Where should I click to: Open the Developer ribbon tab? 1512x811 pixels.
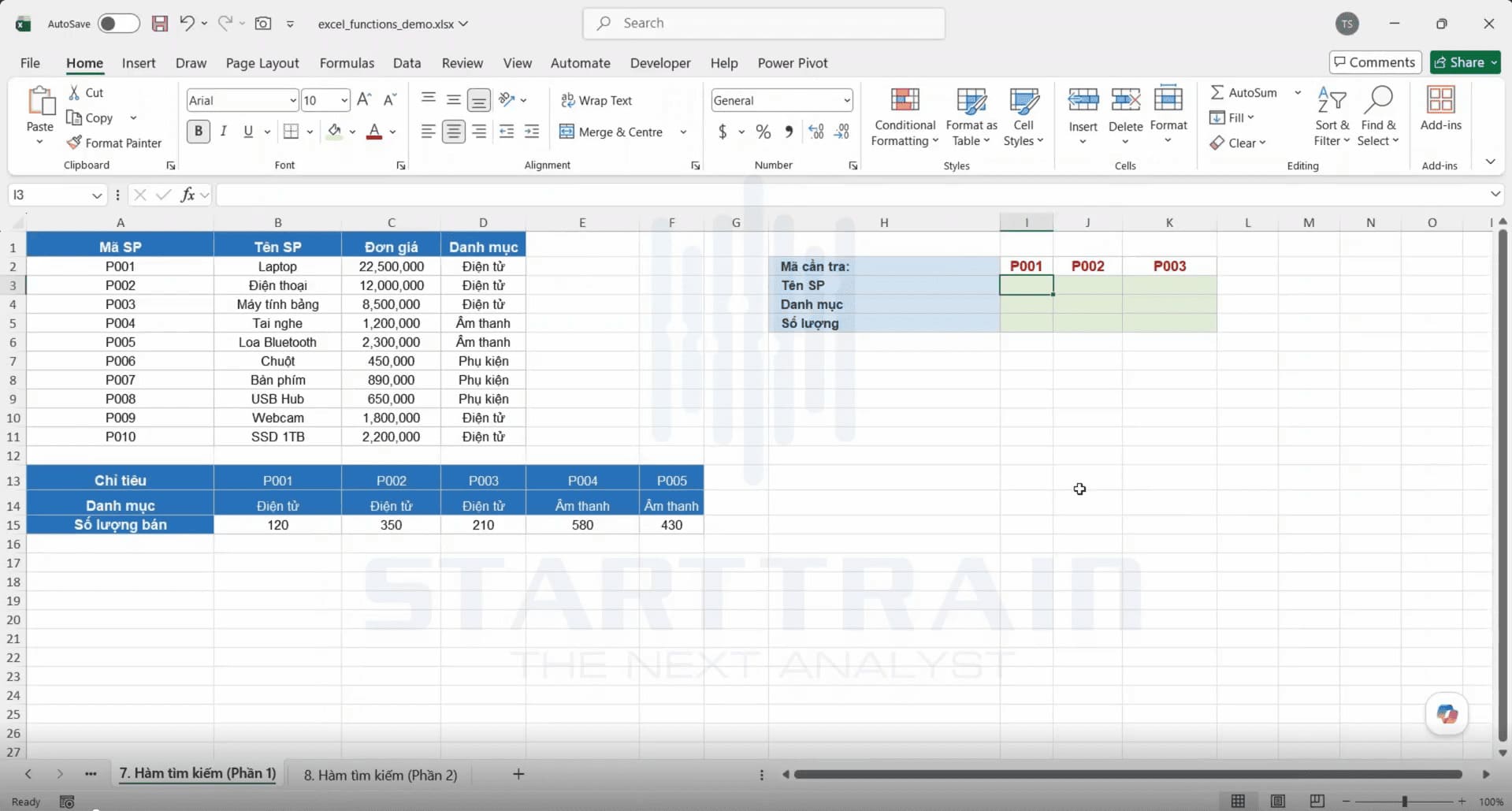pos(660,63)
